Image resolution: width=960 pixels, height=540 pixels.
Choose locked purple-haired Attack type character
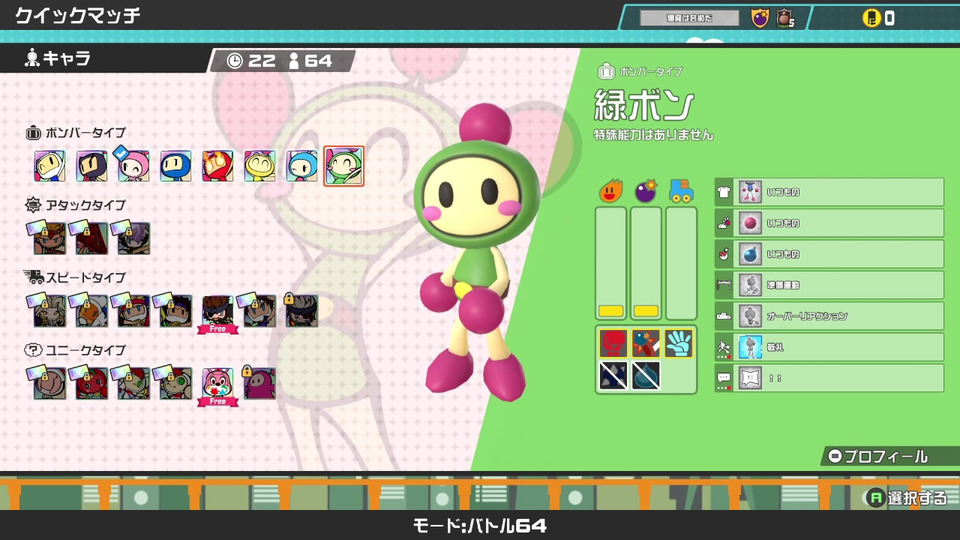(133, 238)
